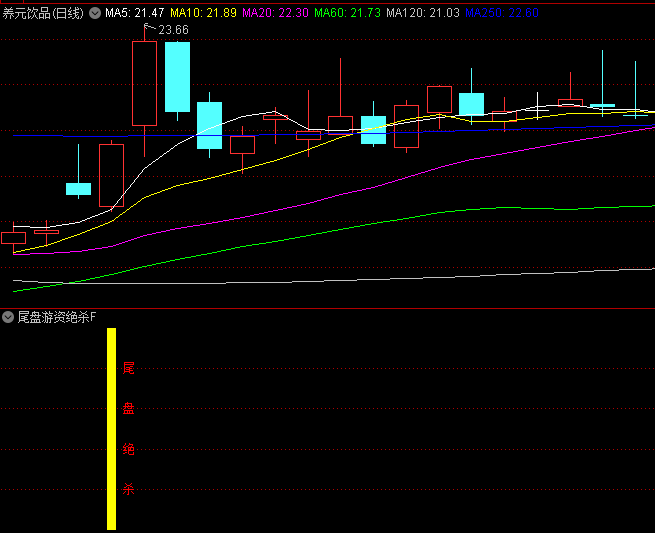Screen dimensions: 655x533
Task: Click the red 绝 character beside yellow bar
Action: pyautogui.click(x=128, y=449)
